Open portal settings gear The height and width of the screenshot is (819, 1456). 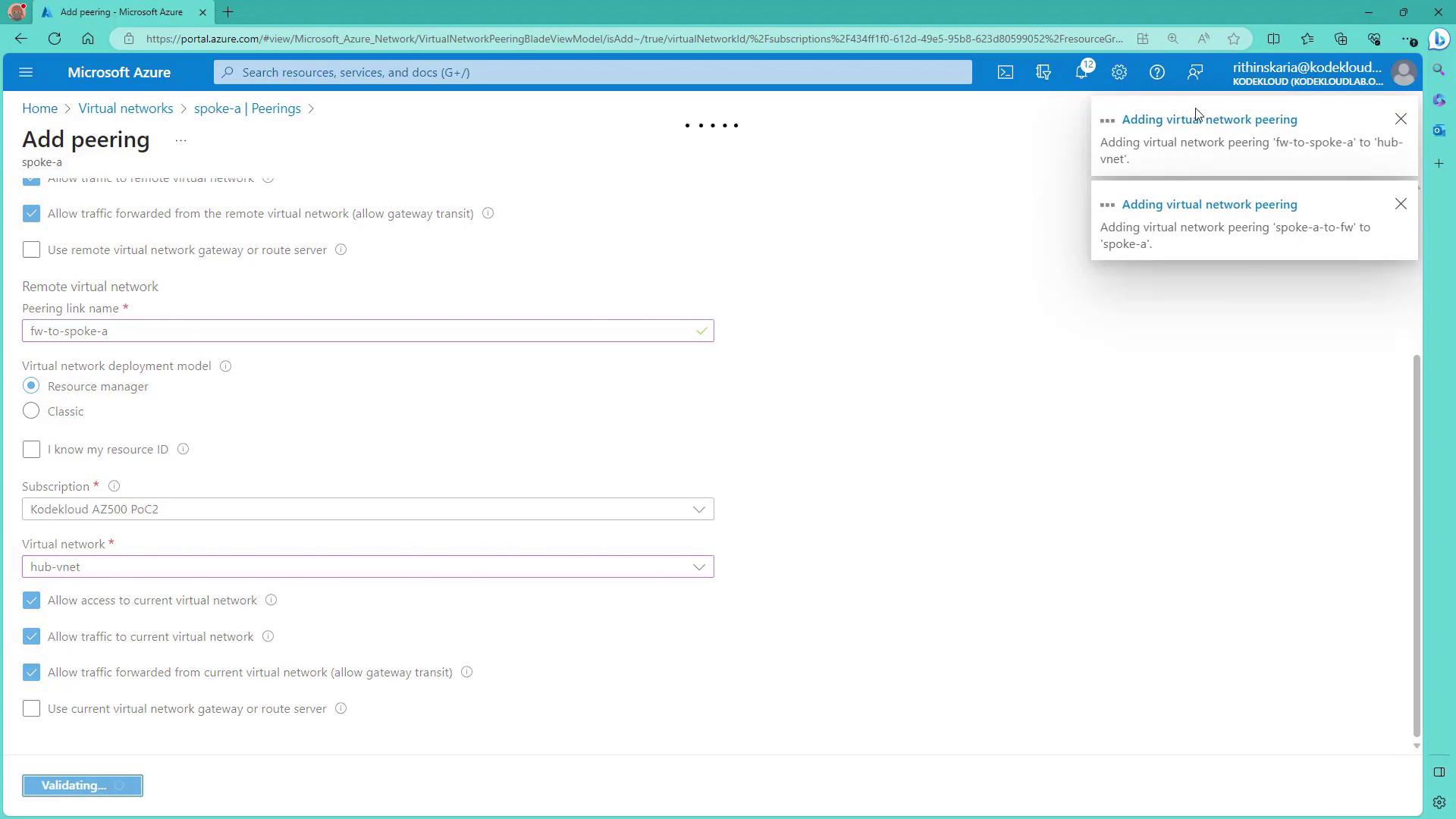(x=1119, y=72)
